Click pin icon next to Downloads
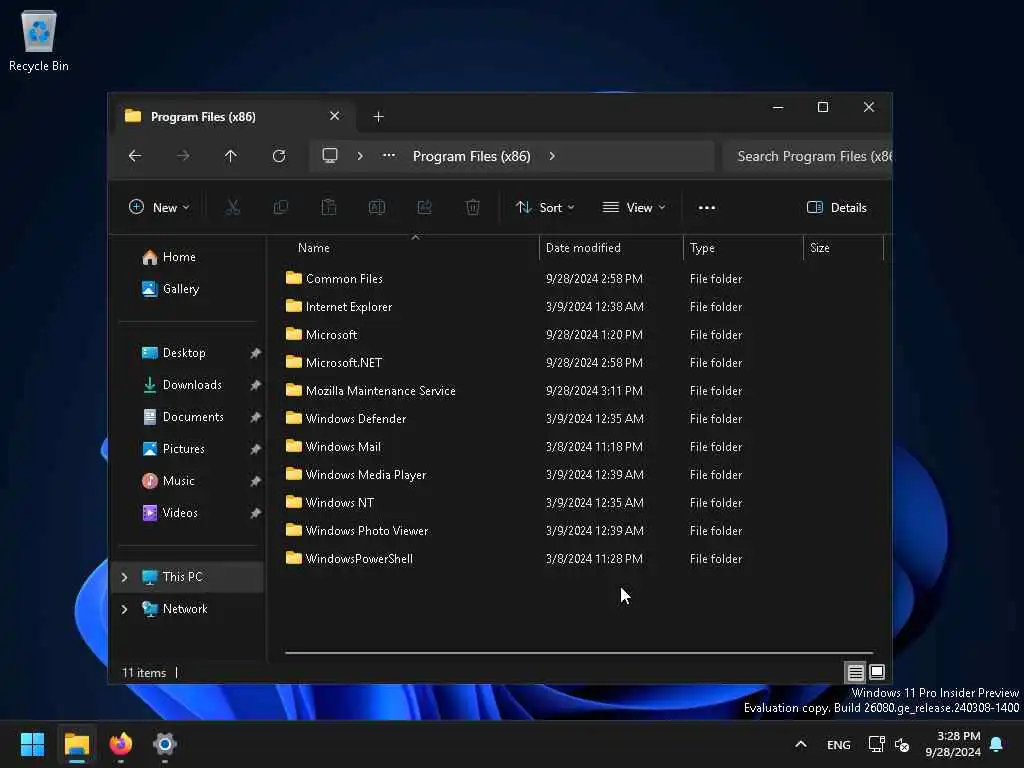The image size is (1024, 768). tap(255, 385)
